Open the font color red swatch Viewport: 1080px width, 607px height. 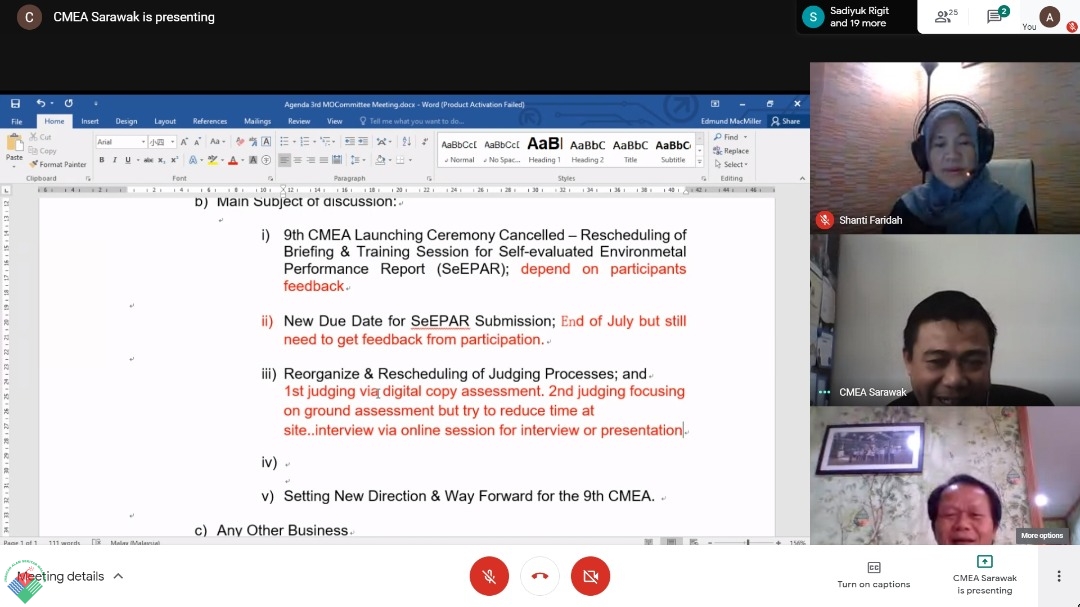click(233, 160)
